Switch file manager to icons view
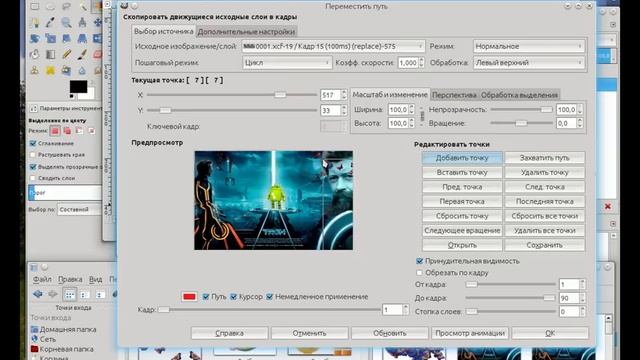 click(x=70, y=294)
